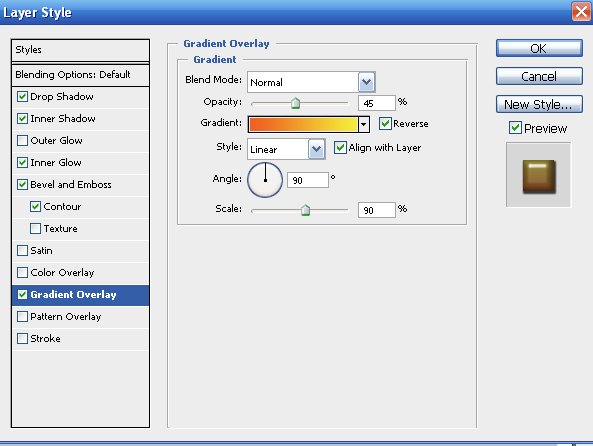Click the Angle value field
Image resolution: width=593 pixels, height=446 pixels.
tap(308, 180)
